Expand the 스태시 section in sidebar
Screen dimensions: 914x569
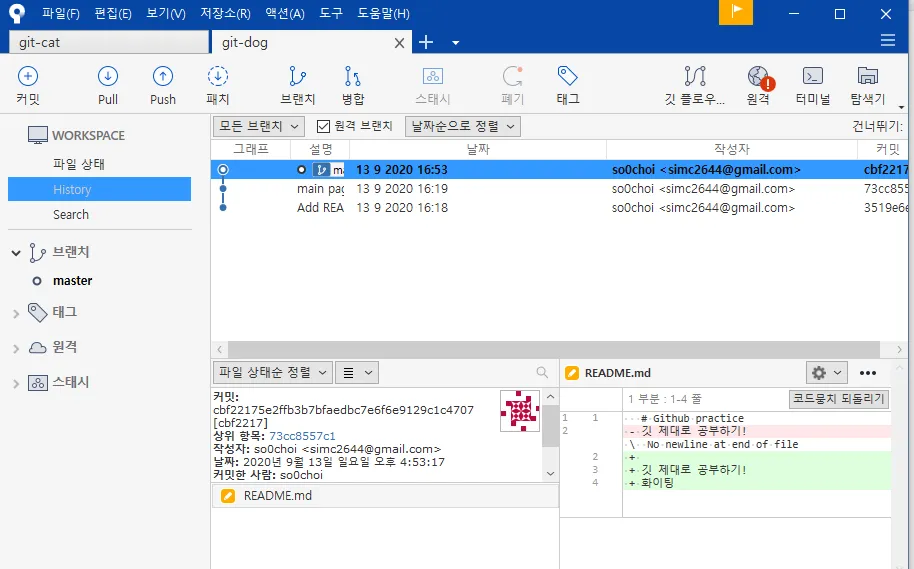coord(16,383)
